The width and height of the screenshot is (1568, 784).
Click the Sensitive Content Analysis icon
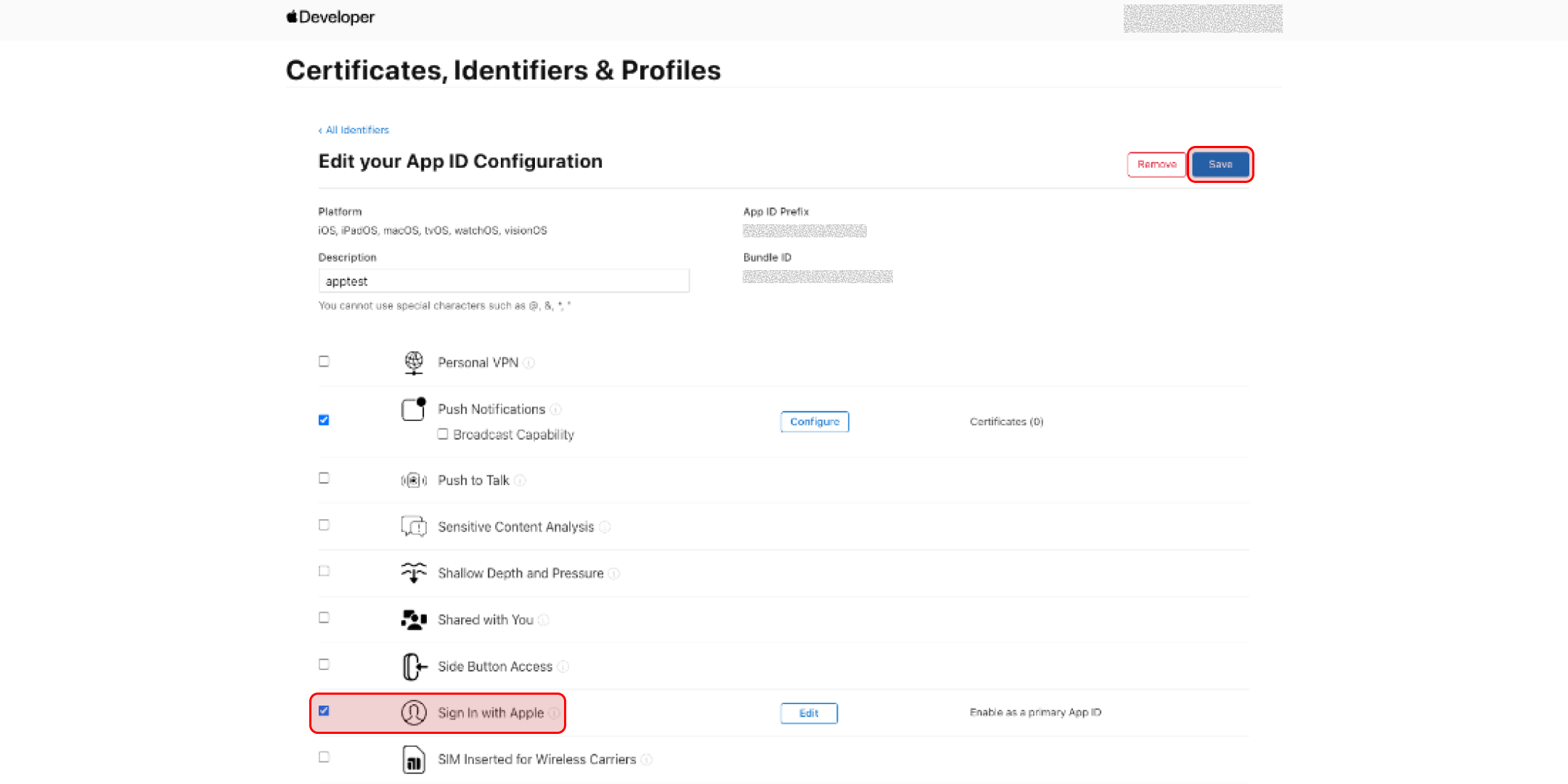[414, 527]
